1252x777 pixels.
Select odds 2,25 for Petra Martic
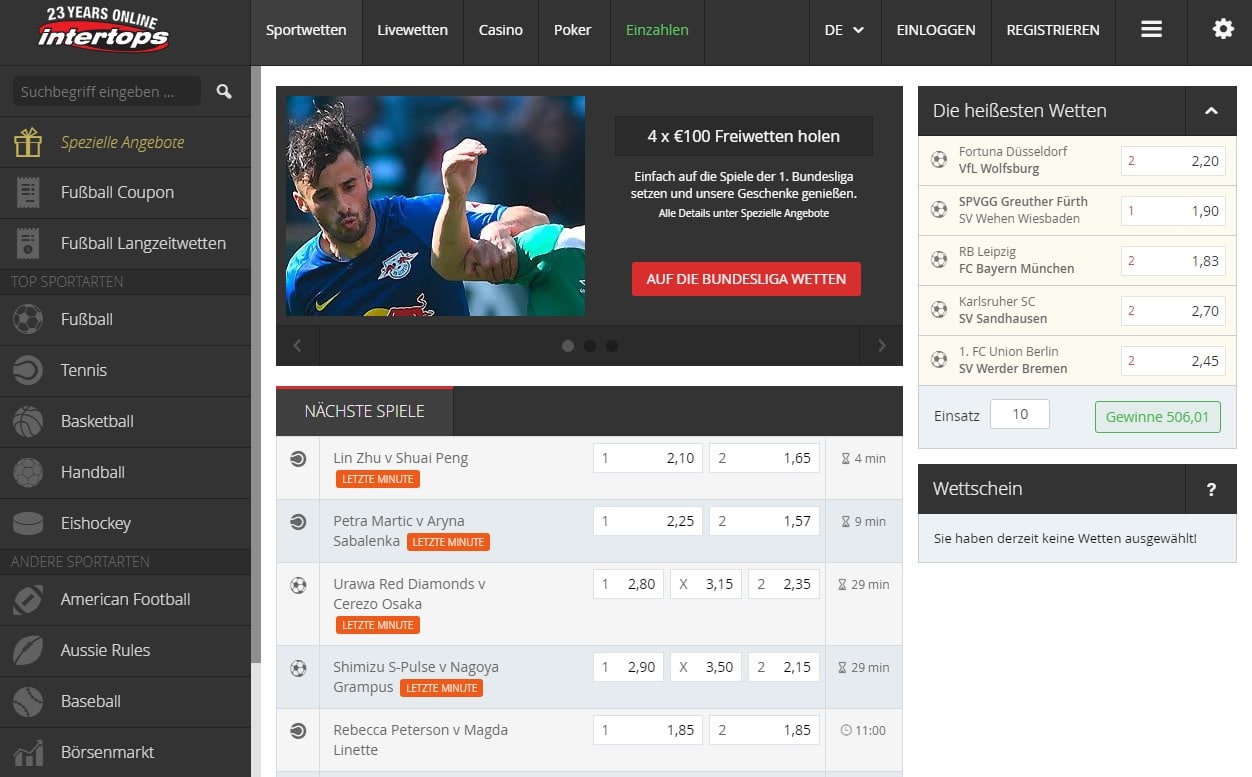pos(648,521)
